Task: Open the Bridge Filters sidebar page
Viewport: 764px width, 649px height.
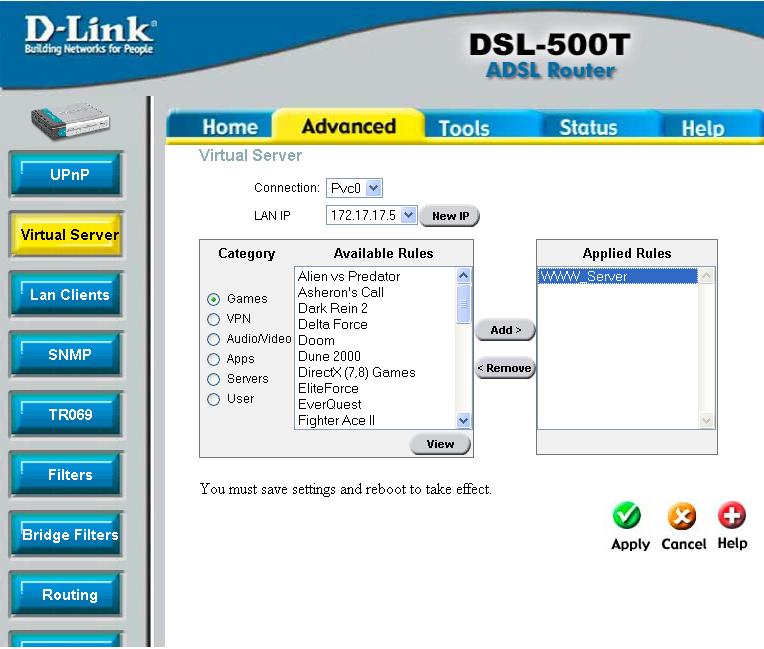Action: [70, 535]
